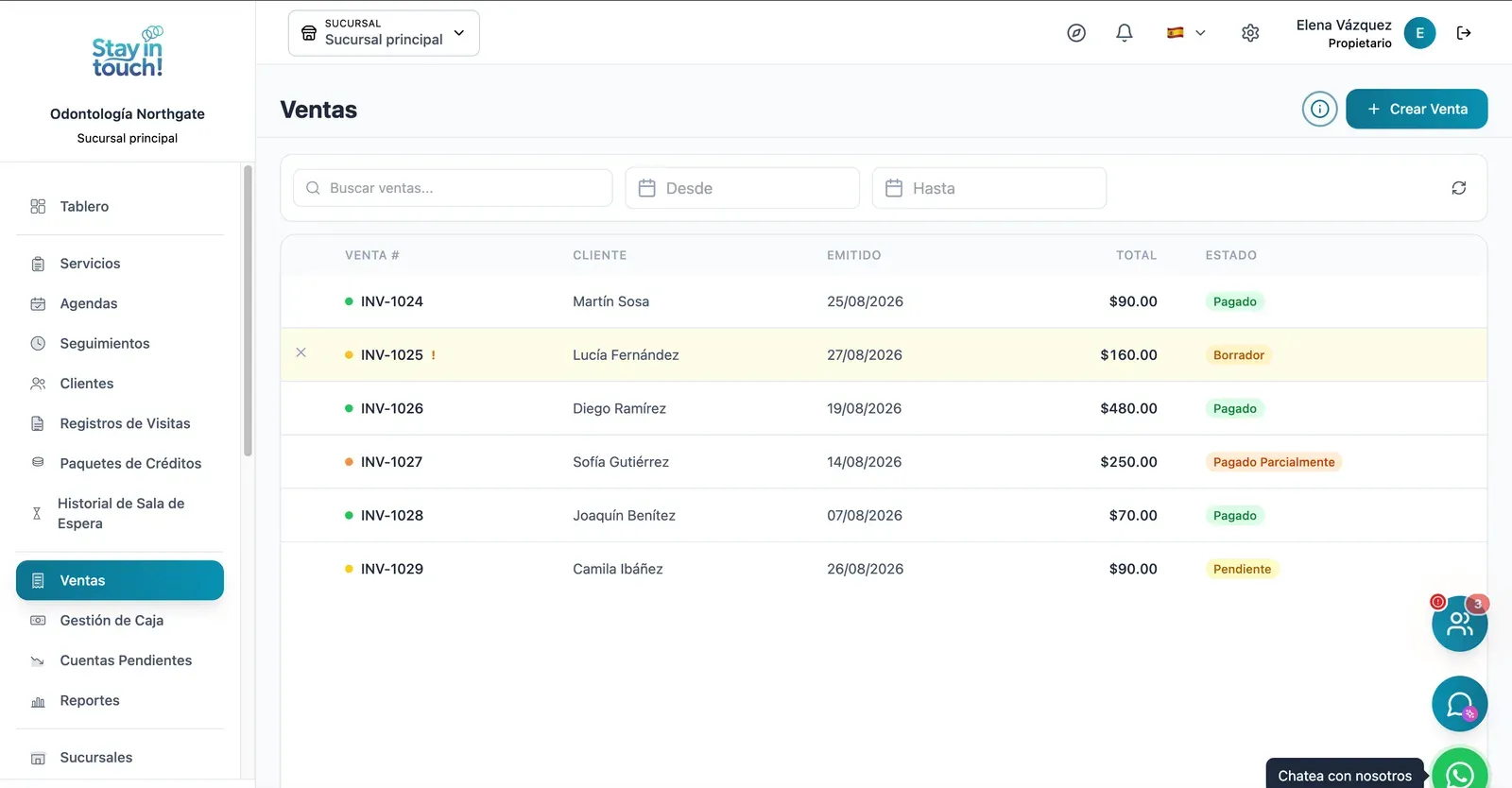
Task: Click the sidebar scrollbar
Action: click(x=248, y=312)
